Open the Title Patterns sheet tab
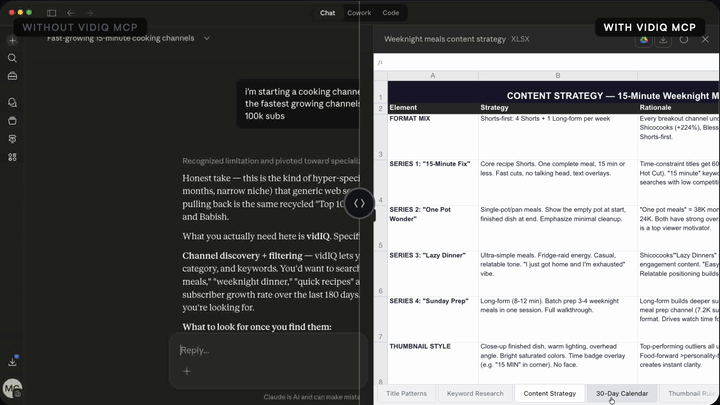This screenshot has width=720, height=405. 406,394
